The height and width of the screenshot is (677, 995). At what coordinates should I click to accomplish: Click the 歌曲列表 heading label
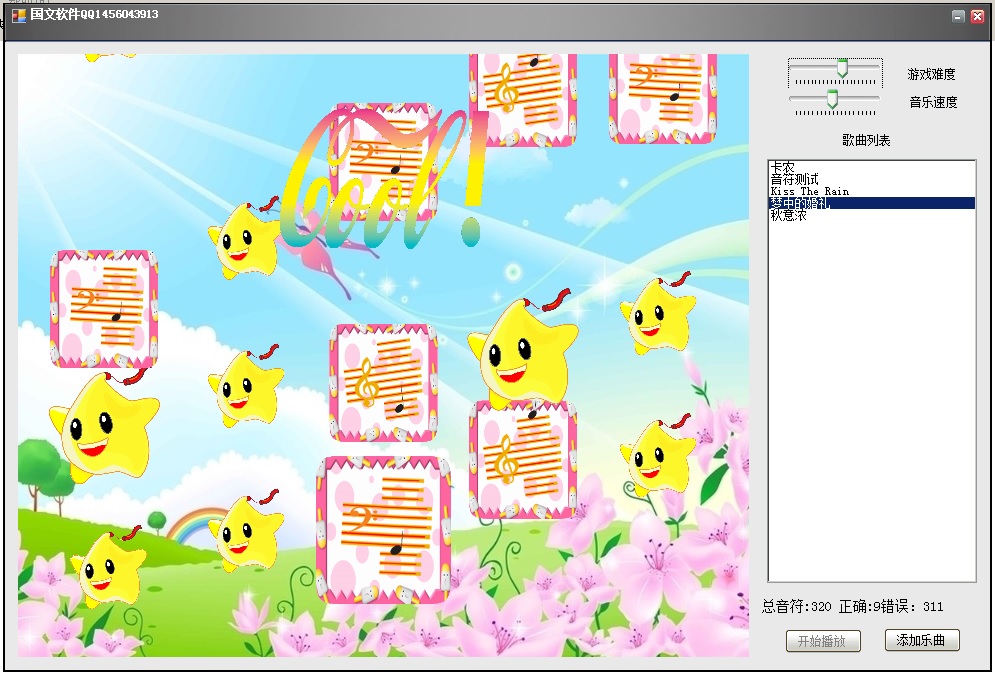(866, 140)
